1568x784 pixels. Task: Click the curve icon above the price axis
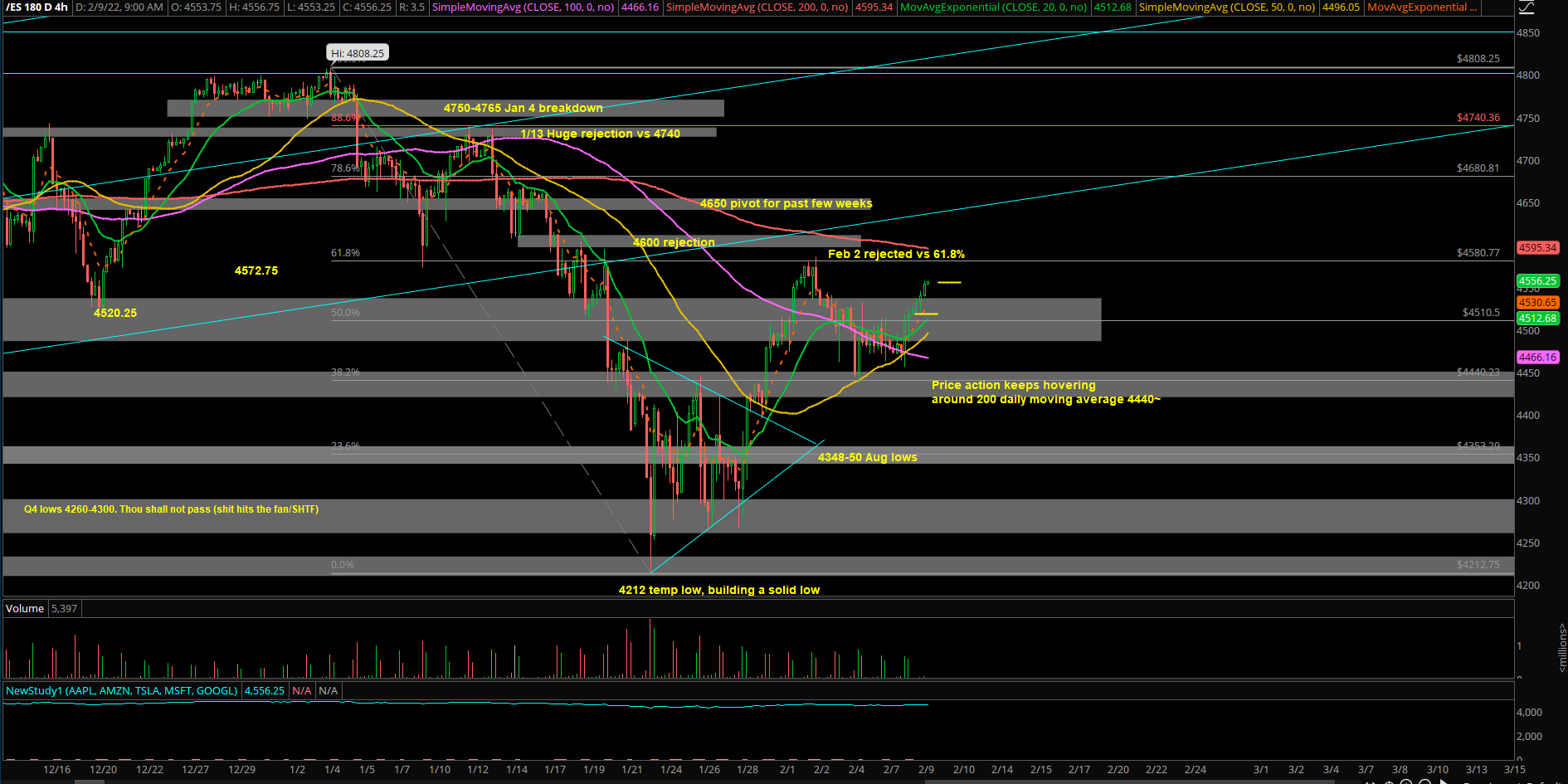(1527, 7)
